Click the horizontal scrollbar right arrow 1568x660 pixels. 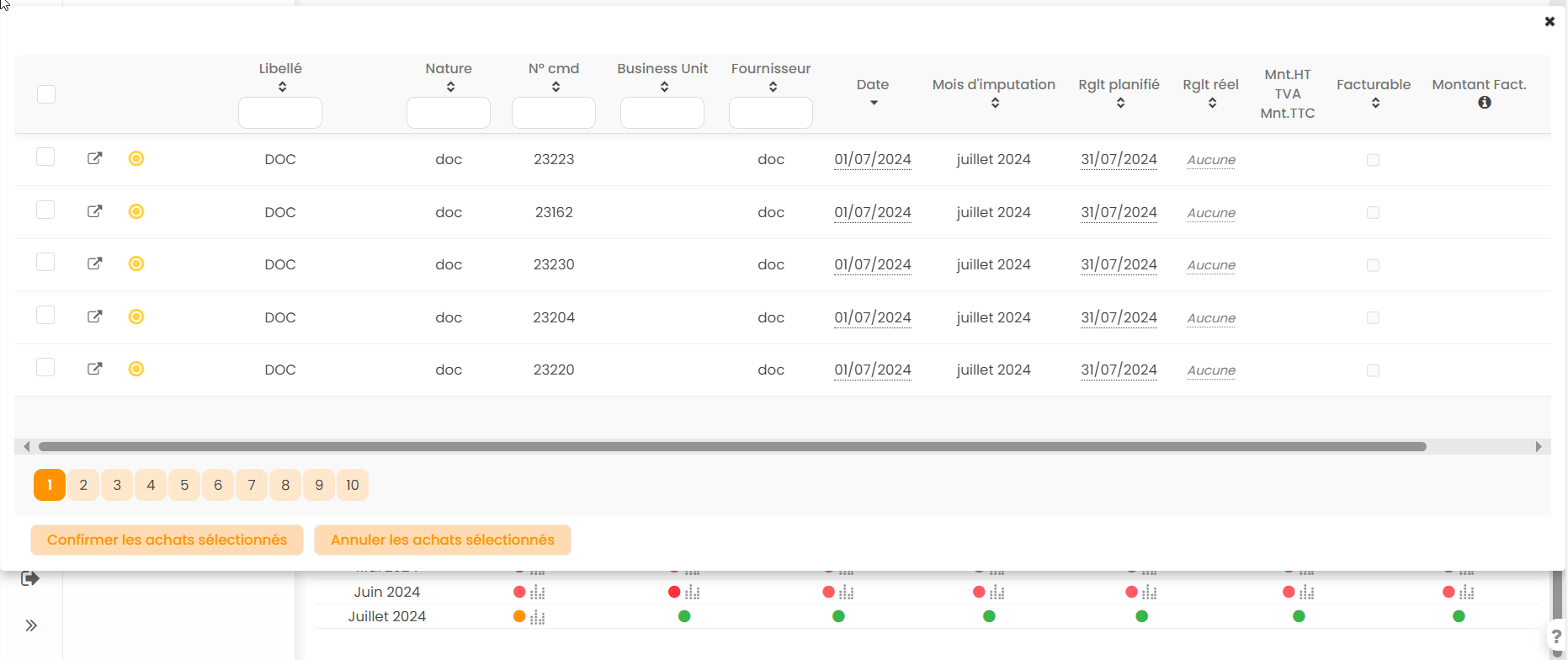pos(1539,447)
